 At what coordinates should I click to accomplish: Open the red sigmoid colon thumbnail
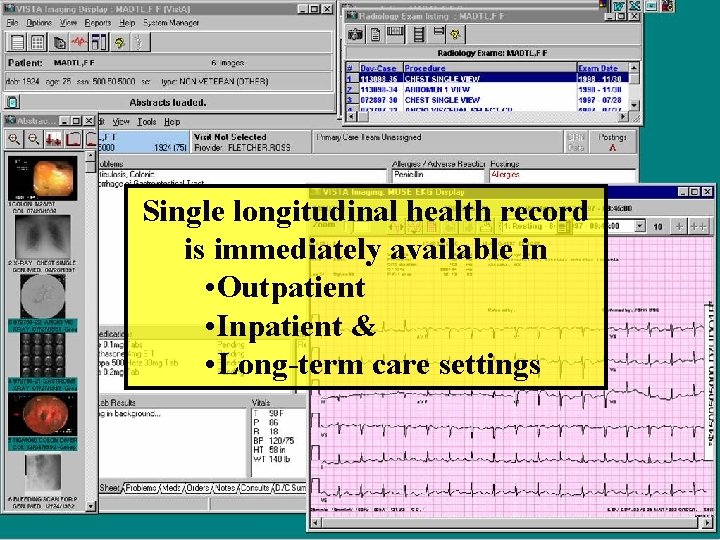click(x=43, y=415)
